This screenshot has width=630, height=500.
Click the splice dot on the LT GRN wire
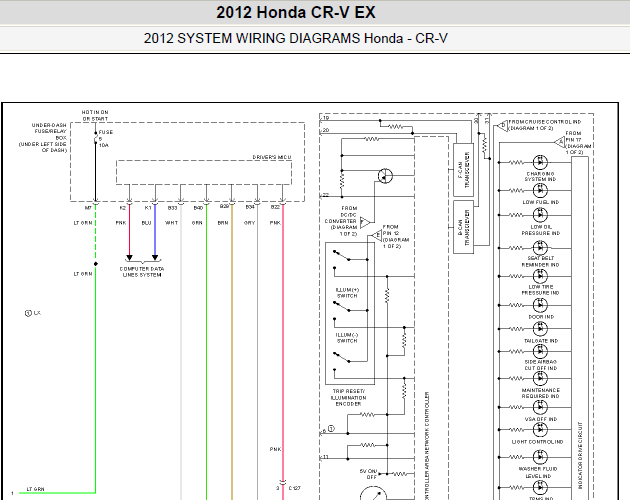click(x=96, y=264)
